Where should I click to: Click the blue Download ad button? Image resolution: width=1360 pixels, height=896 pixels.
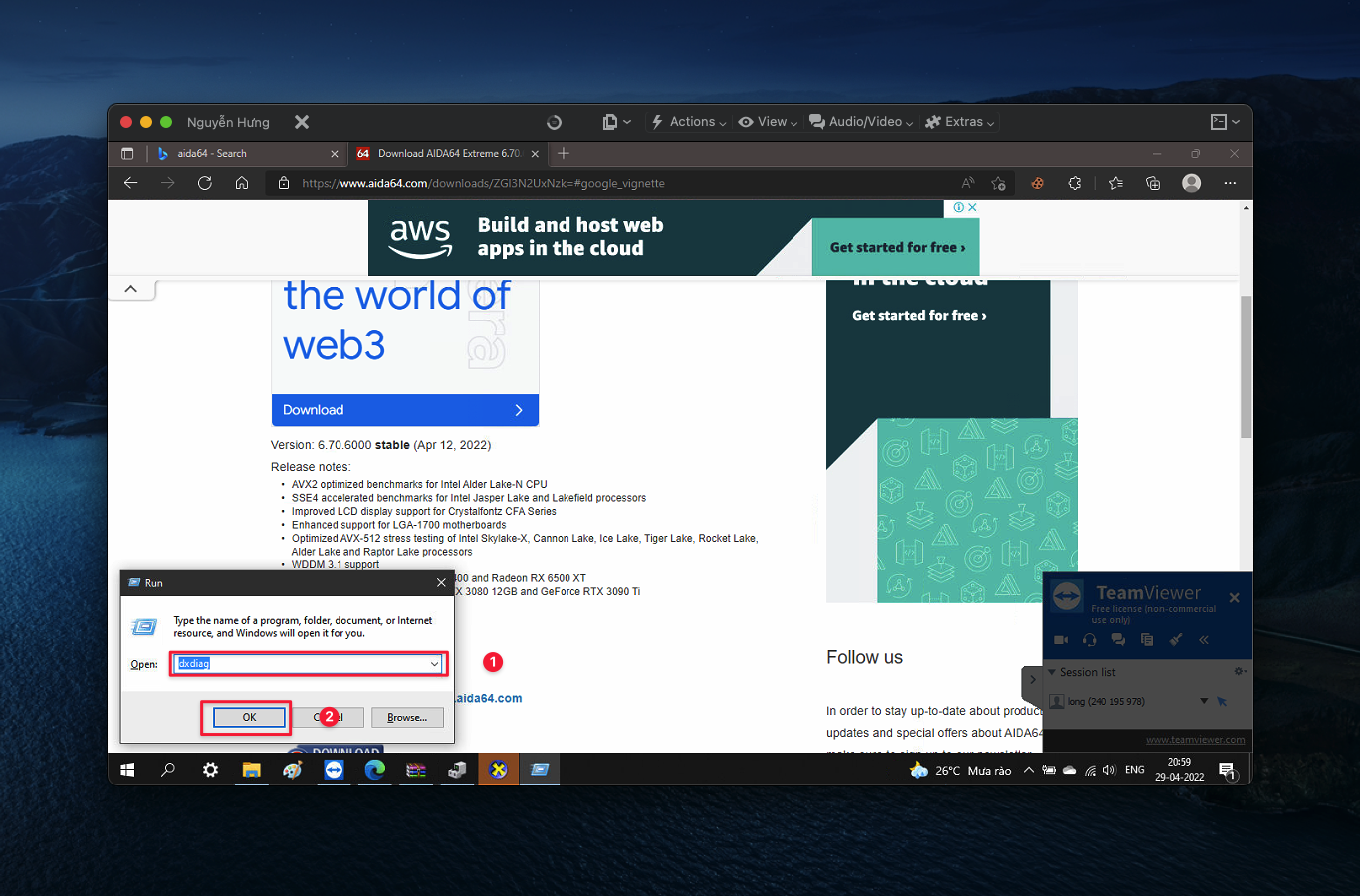[x=404, y=410]
